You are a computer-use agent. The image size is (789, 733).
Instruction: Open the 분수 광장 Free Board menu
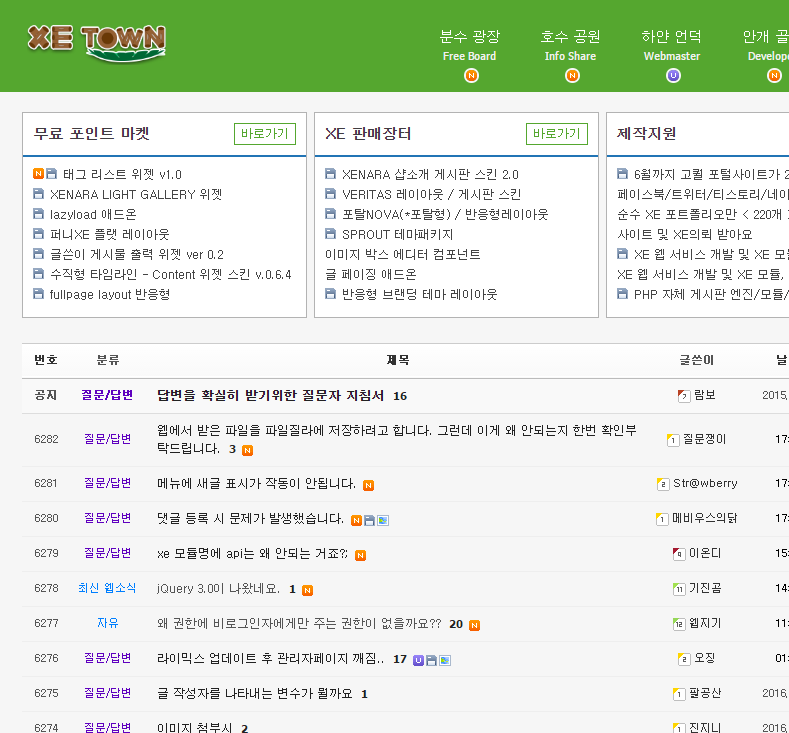(469, 45)
